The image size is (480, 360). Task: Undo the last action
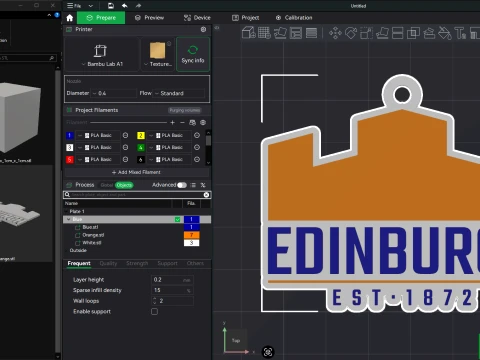pyautogui.click(x=125, y=6)
